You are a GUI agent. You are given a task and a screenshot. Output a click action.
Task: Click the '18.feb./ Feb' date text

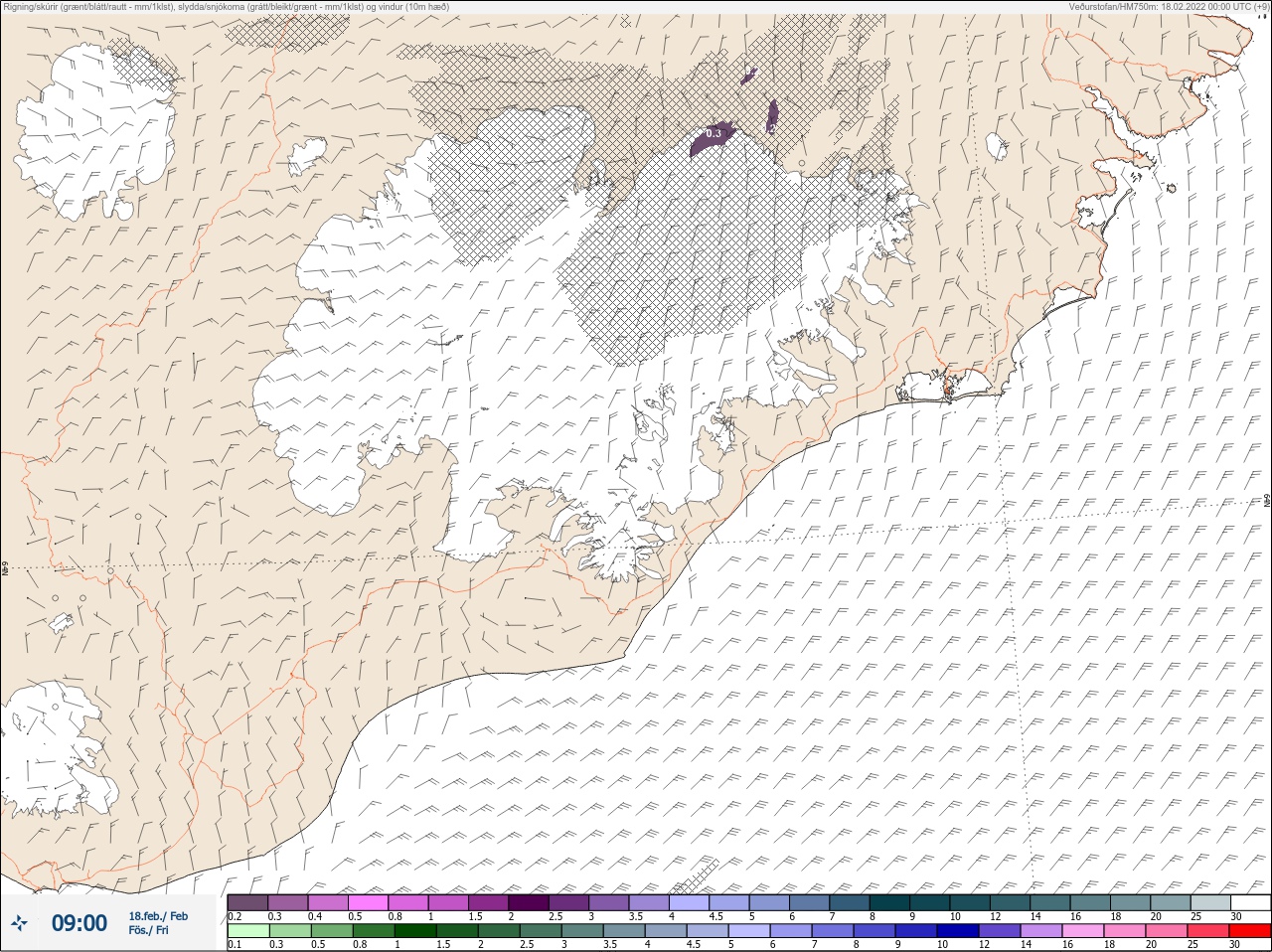[x=158, y=916]
